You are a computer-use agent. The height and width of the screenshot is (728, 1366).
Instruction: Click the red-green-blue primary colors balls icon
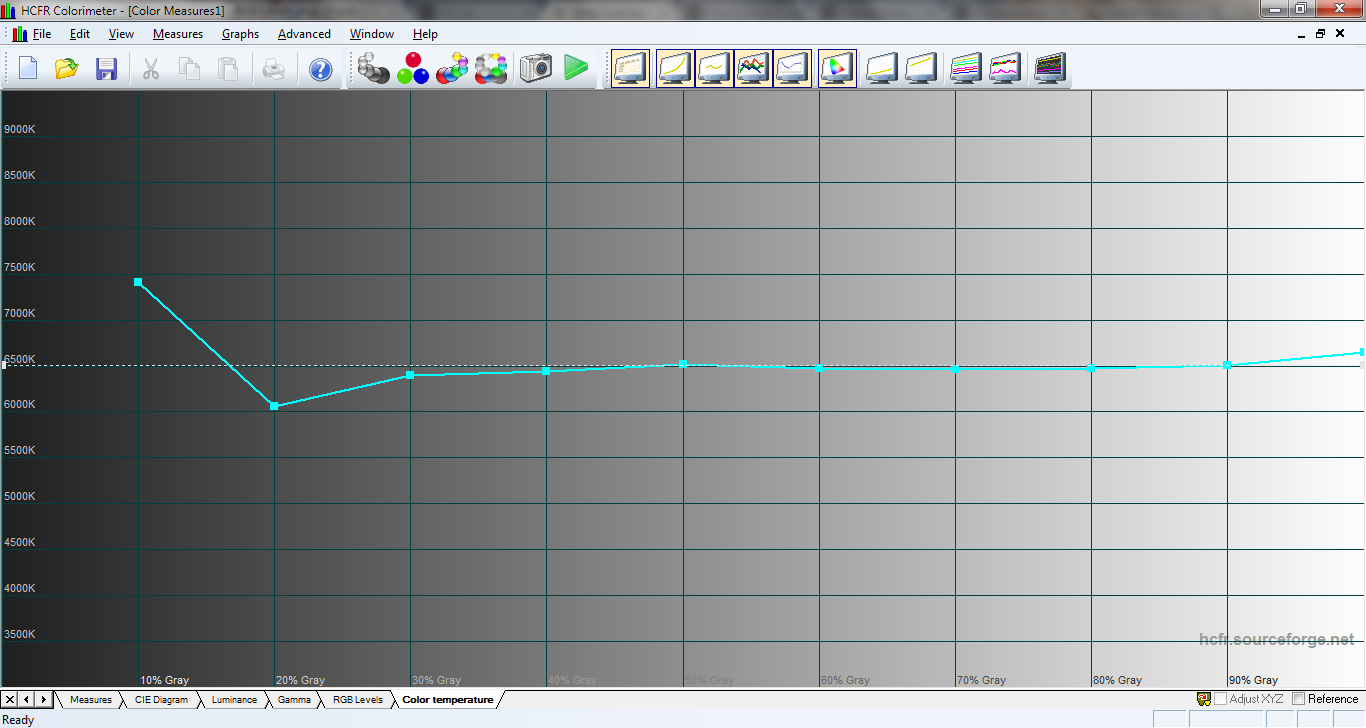(412, 68)
